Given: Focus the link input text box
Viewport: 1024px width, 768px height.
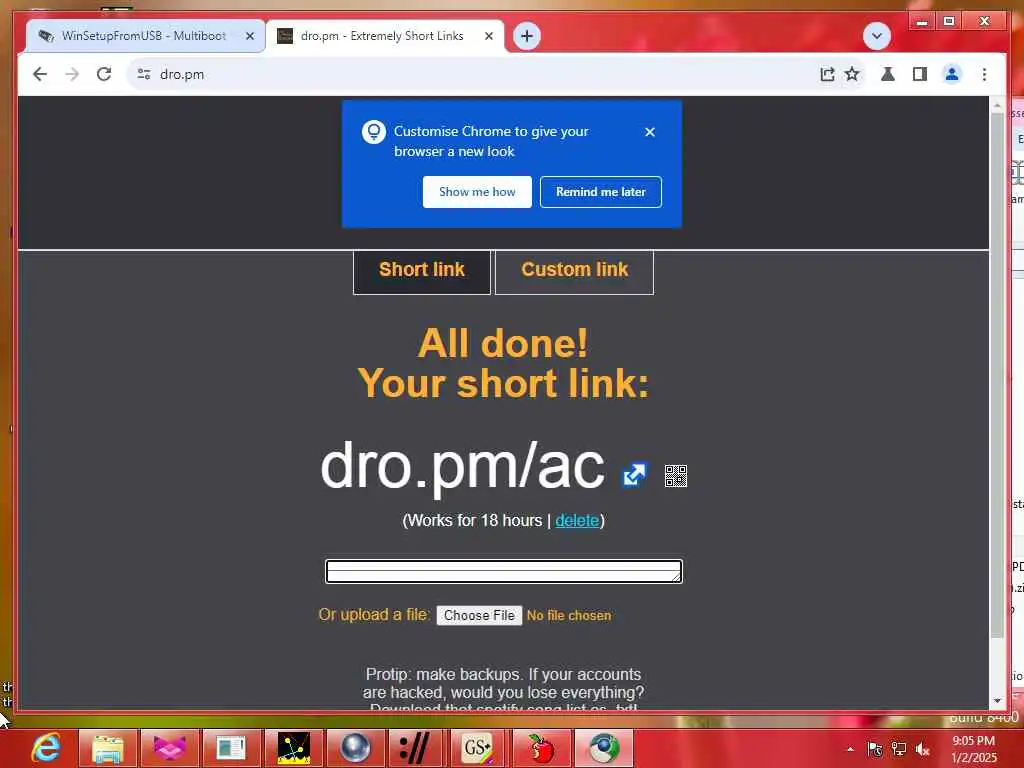Looking at the screenshot, I should click(x=504, y=571).
